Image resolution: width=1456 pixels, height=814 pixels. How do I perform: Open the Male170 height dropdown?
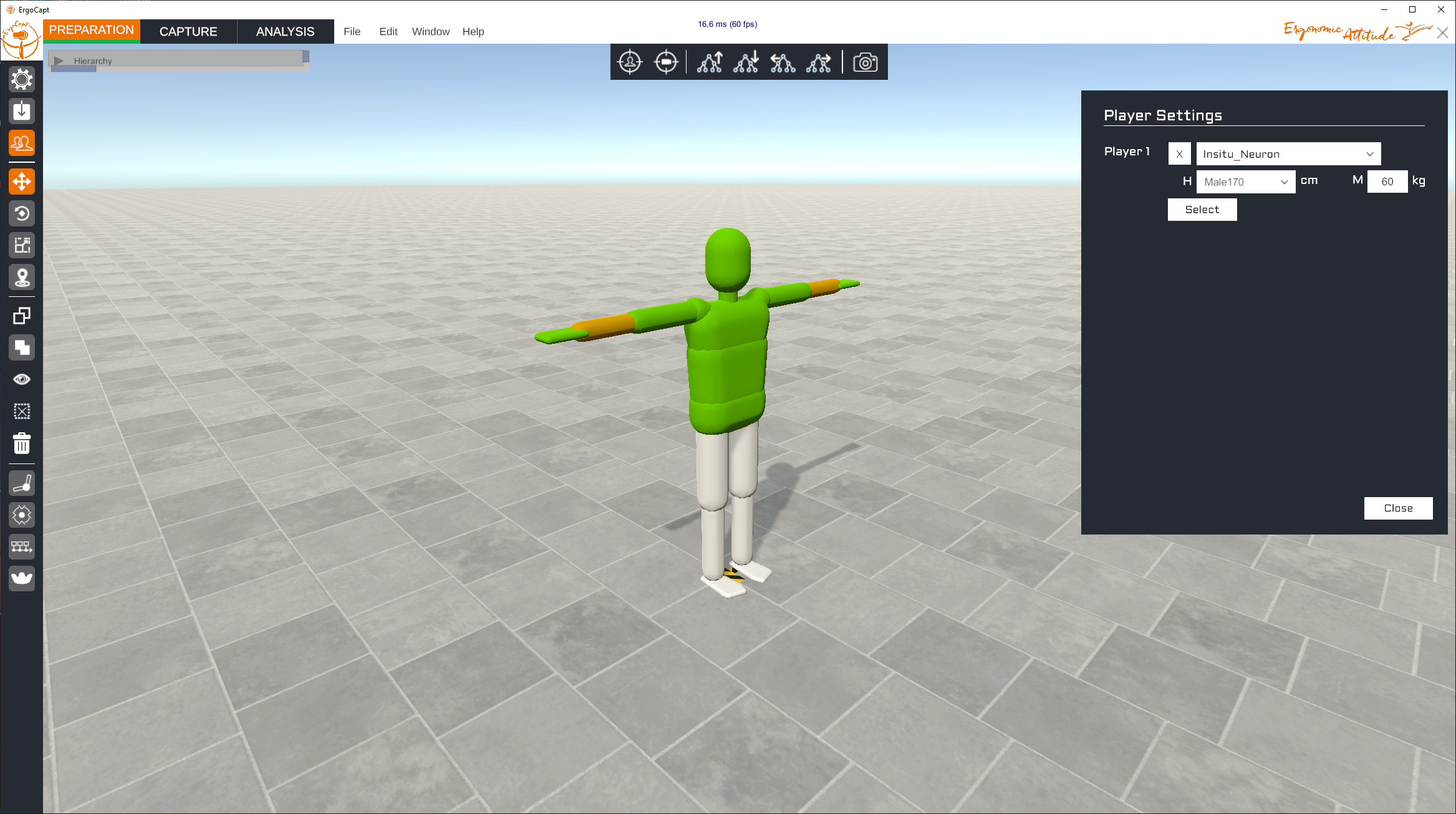(x=1246, y=182)
